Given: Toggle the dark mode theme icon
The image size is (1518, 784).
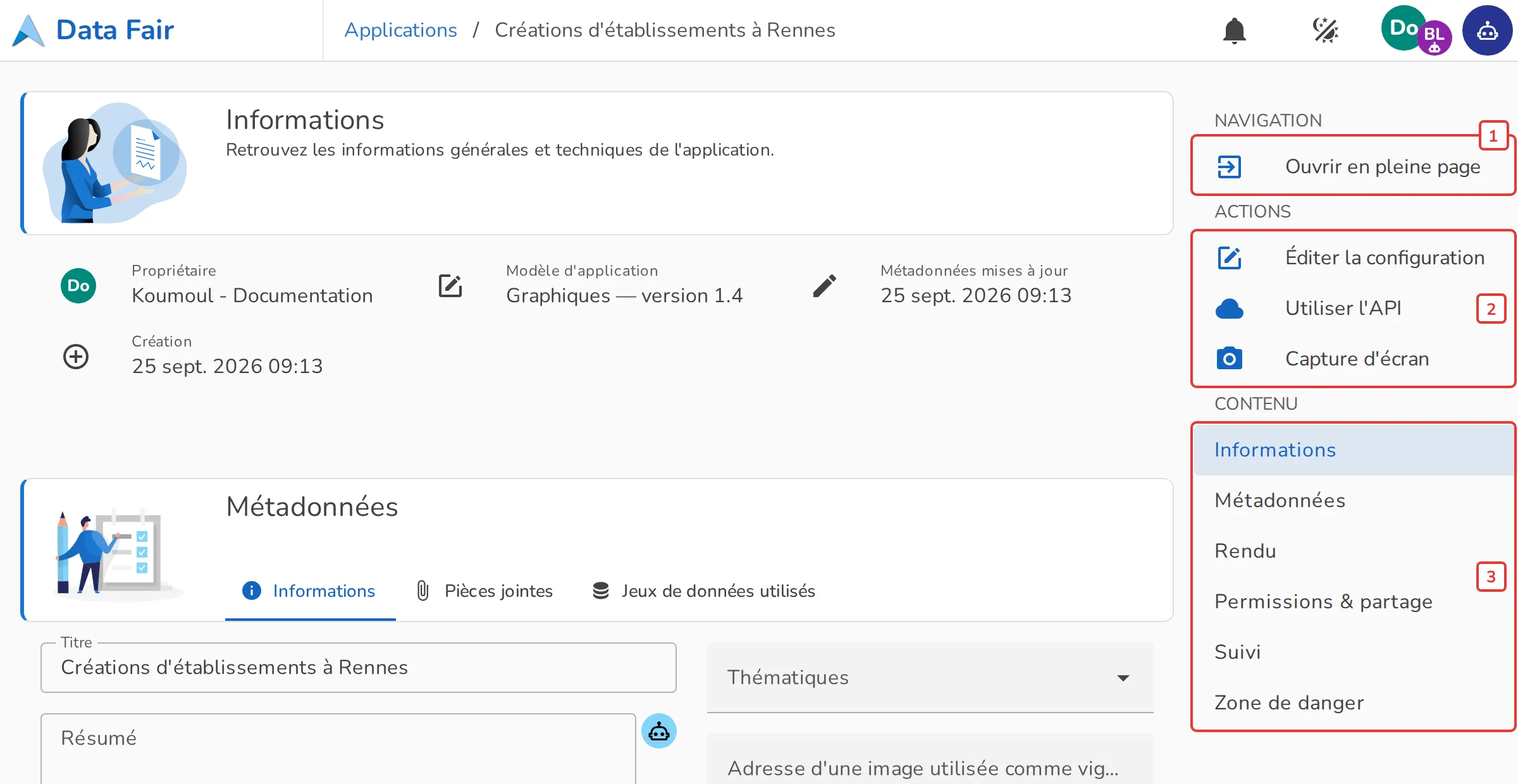Looking at the screenshot, I should pyautogui.click(x=1325, y=30).
